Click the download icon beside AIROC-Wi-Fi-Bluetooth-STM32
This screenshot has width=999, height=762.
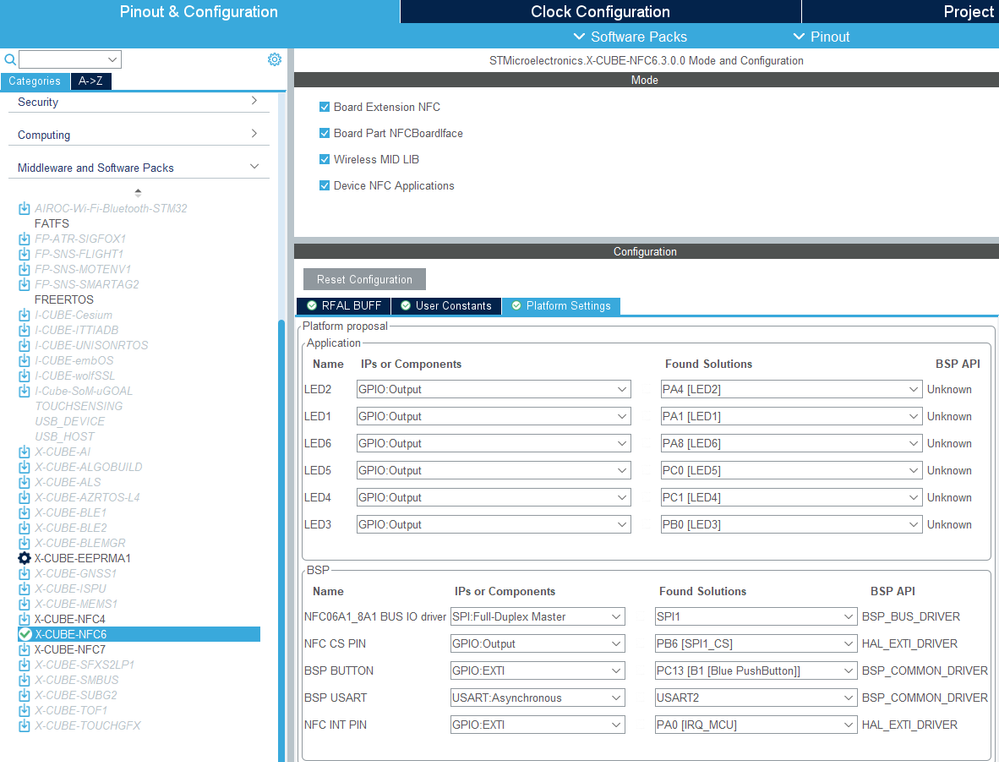click(x=24, y=208)
